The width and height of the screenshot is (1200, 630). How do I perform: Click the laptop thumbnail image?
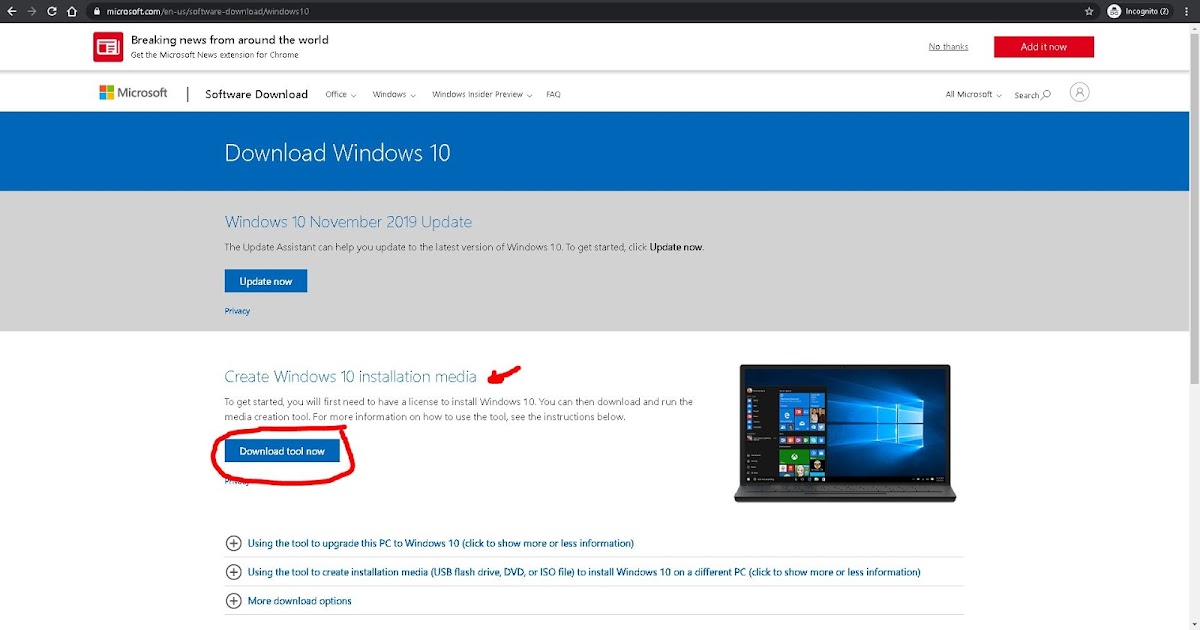[845, 432]
